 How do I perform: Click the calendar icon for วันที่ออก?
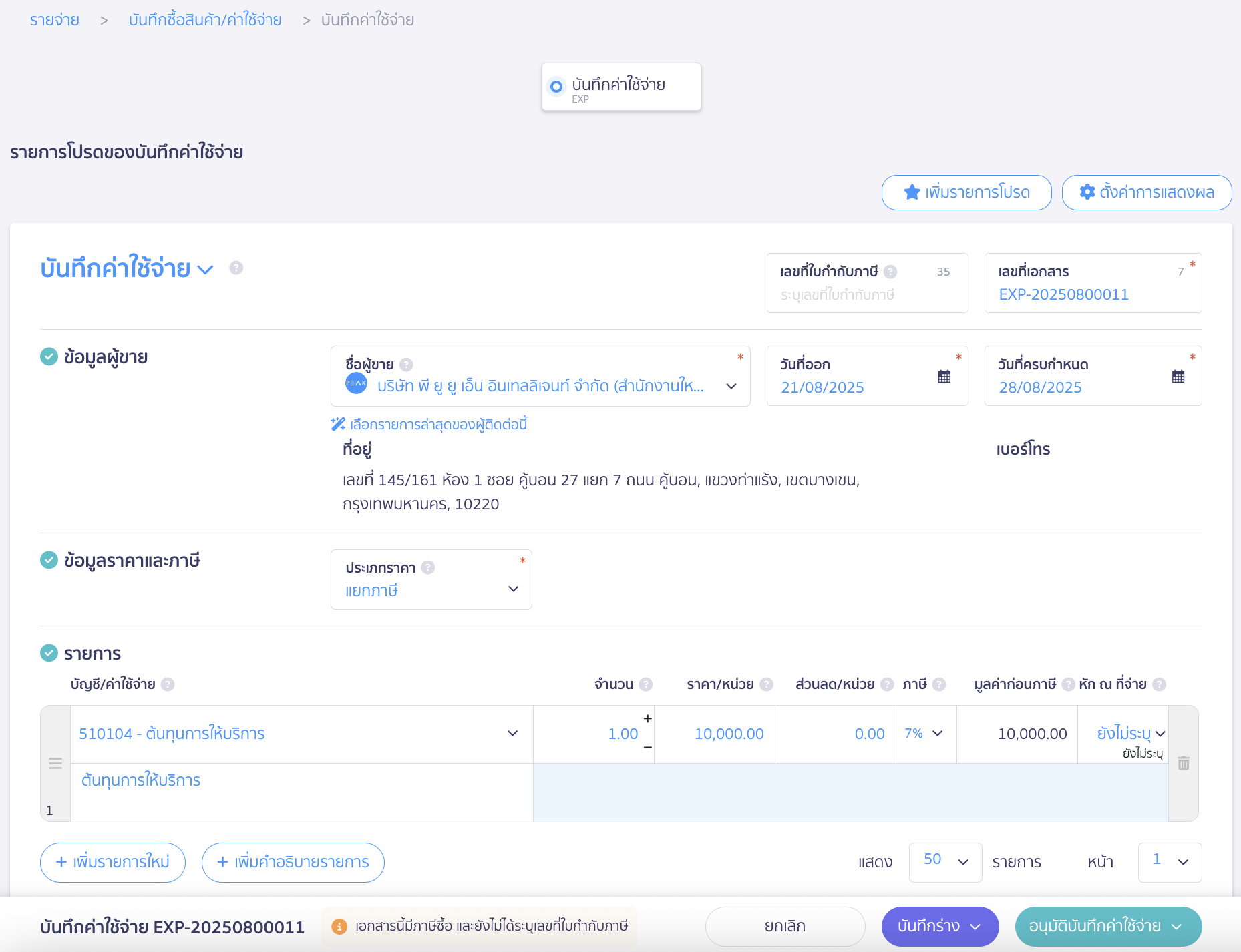(x=944, y=377)
